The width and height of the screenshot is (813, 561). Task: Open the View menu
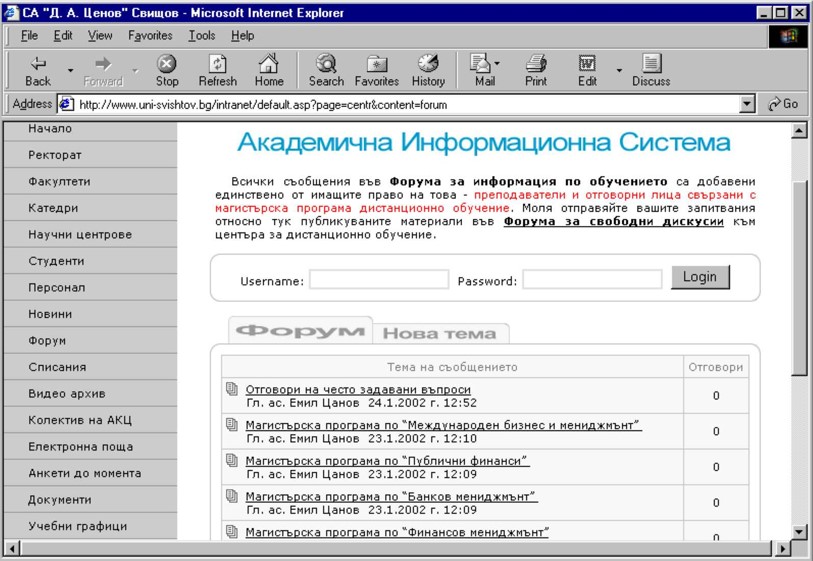[100, 36]
